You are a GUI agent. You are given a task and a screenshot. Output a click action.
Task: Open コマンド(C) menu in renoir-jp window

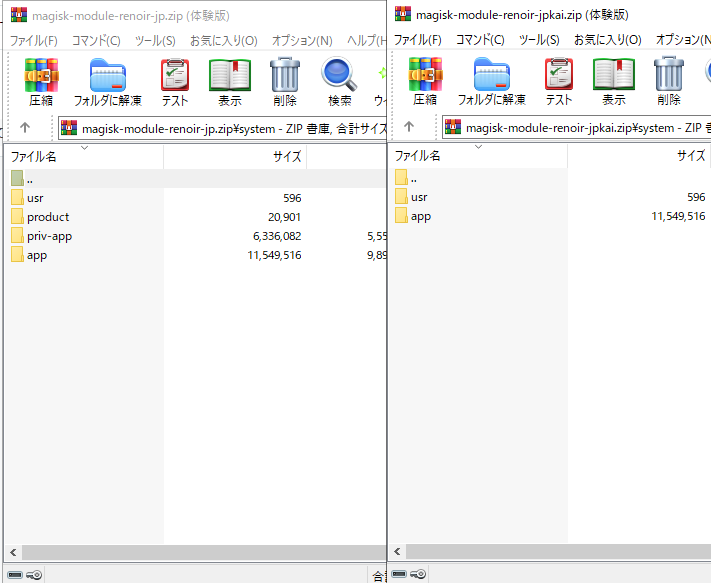(x=96, y=41)
